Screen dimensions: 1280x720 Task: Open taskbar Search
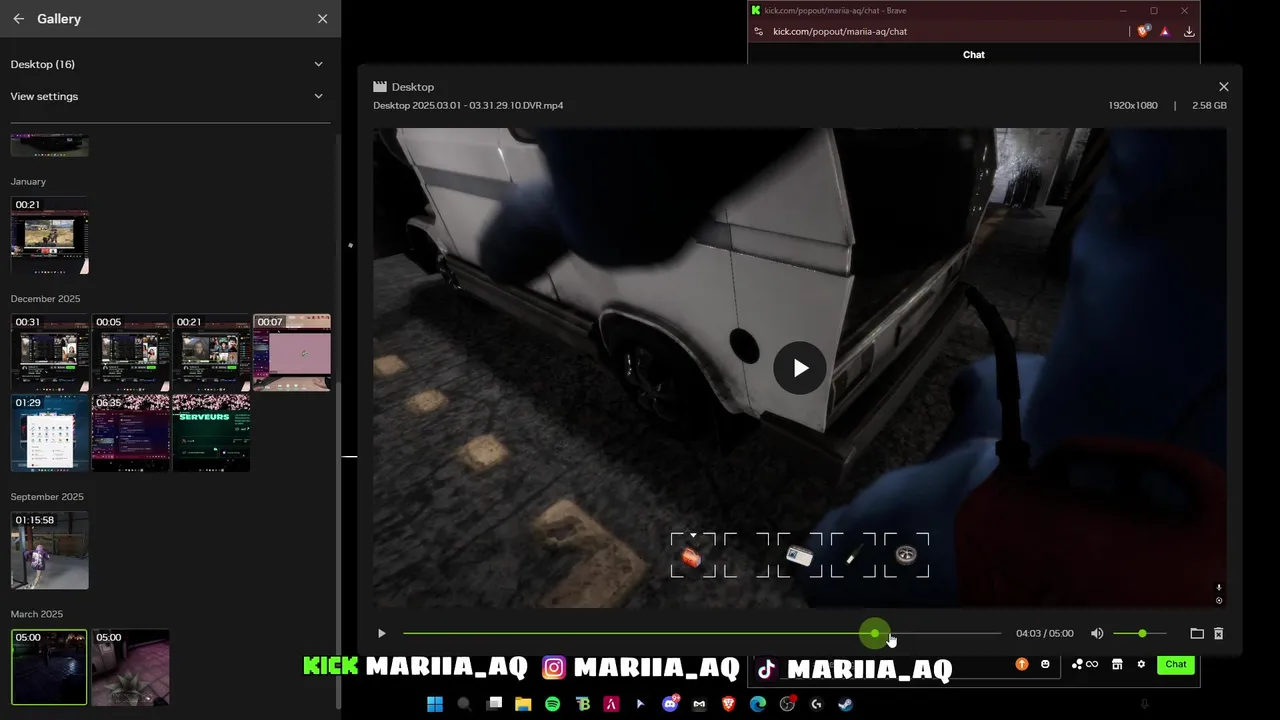point(464,704)
